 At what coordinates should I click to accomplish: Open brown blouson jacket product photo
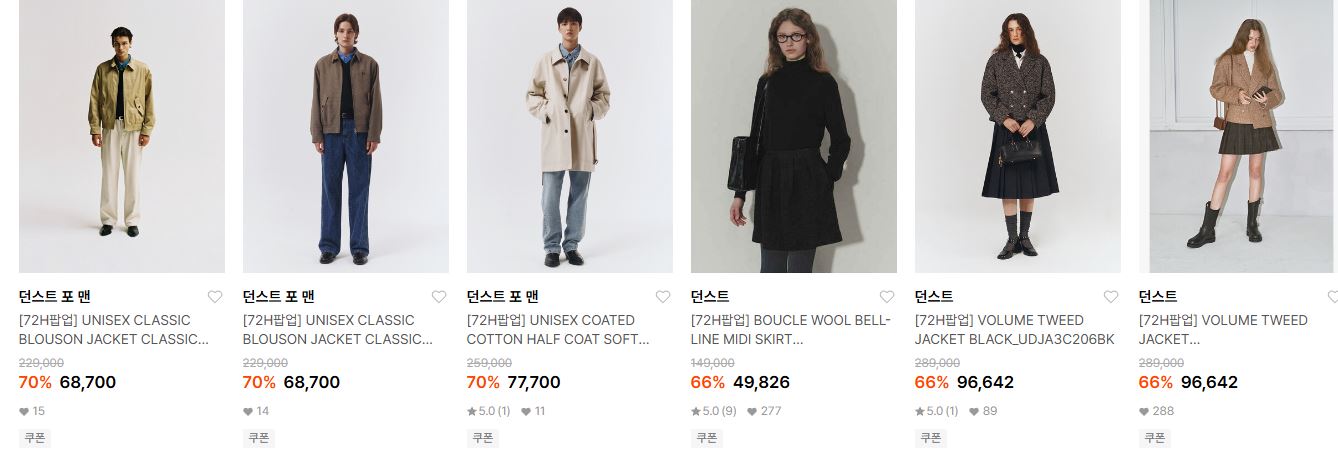[346, 136]
